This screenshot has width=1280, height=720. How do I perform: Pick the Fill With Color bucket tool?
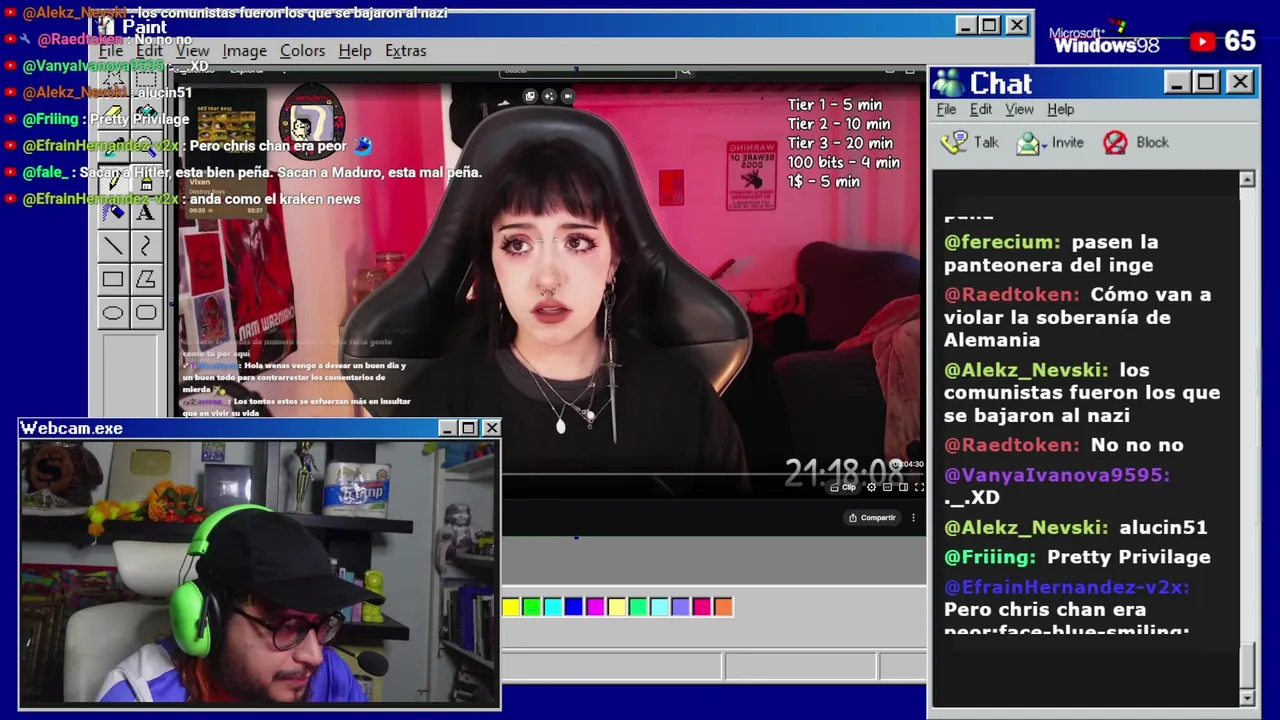click(146, 112)
